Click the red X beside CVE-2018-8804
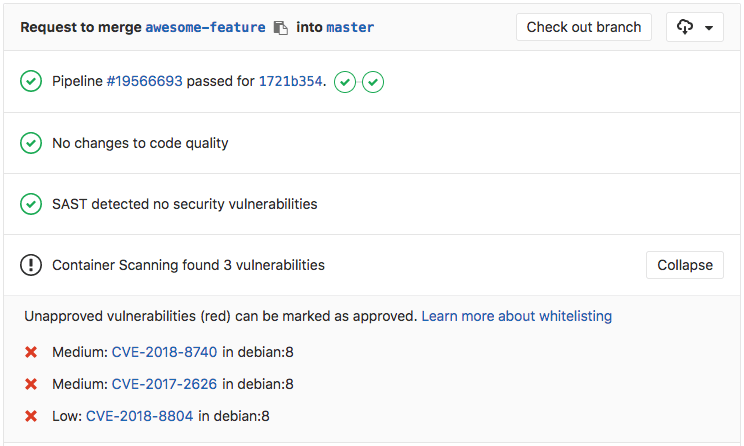This screenshot has width=744, height=446. point(31,416)
